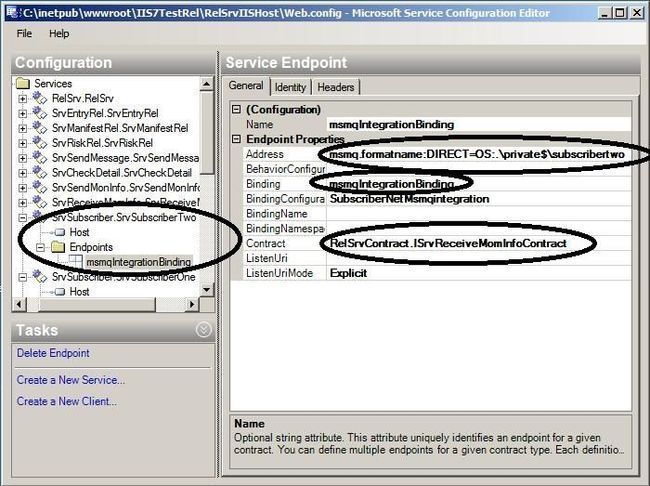This screenshot has height=486, width=650.
Task: Click Create a New Service link
Action: coord(70,380)
